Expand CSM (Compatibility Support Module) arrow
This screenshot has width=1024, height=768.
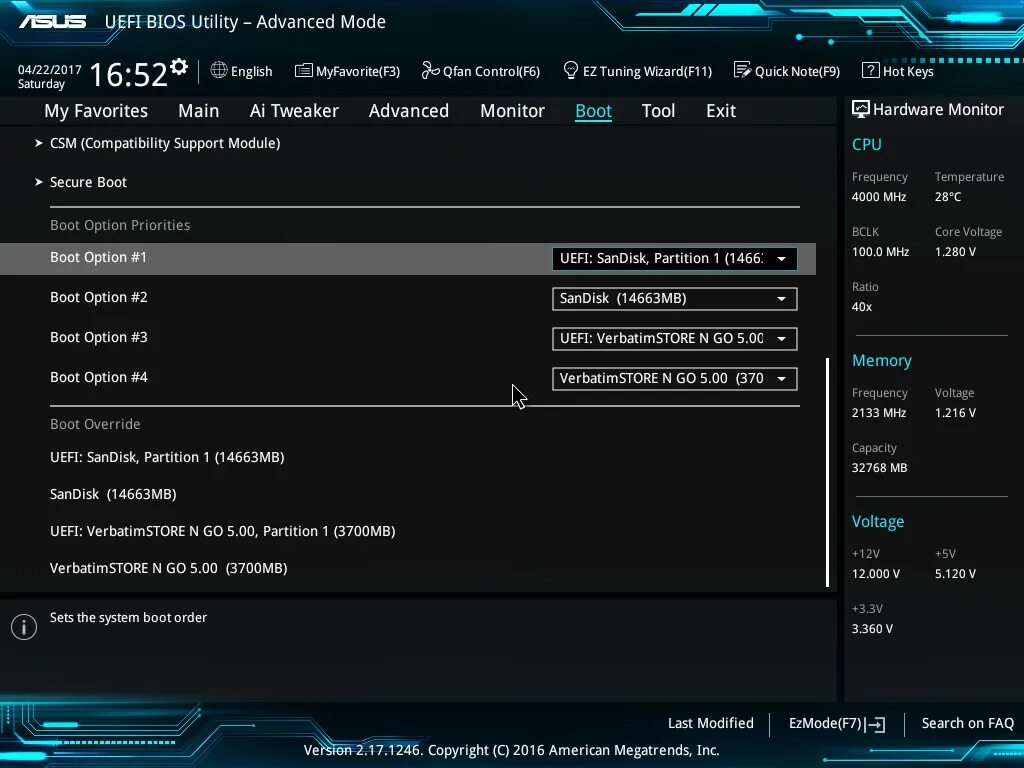pyautogui.click(x=39, y=143)
